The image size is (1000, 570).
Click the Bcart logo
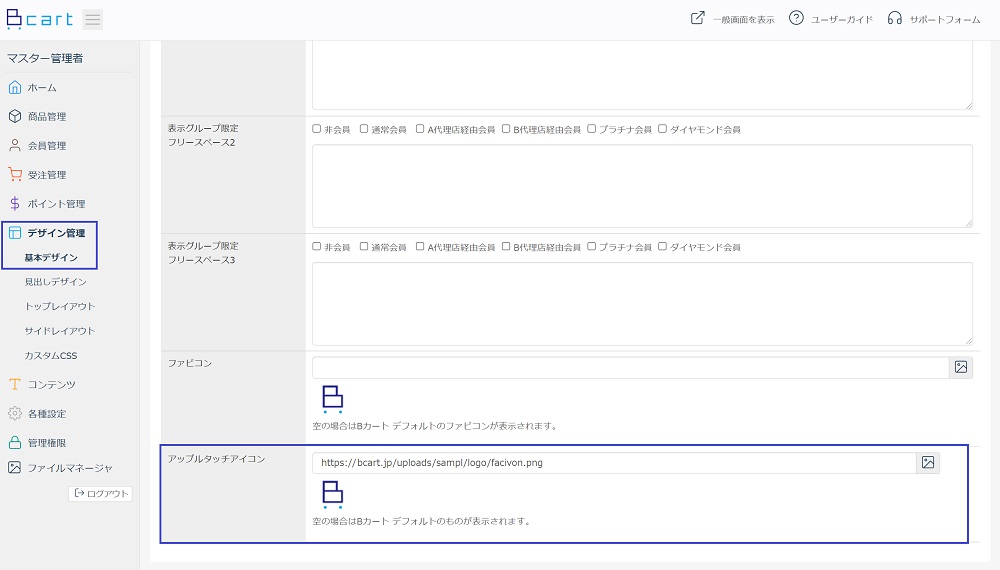pyautogui.click(x=40, y=19)
